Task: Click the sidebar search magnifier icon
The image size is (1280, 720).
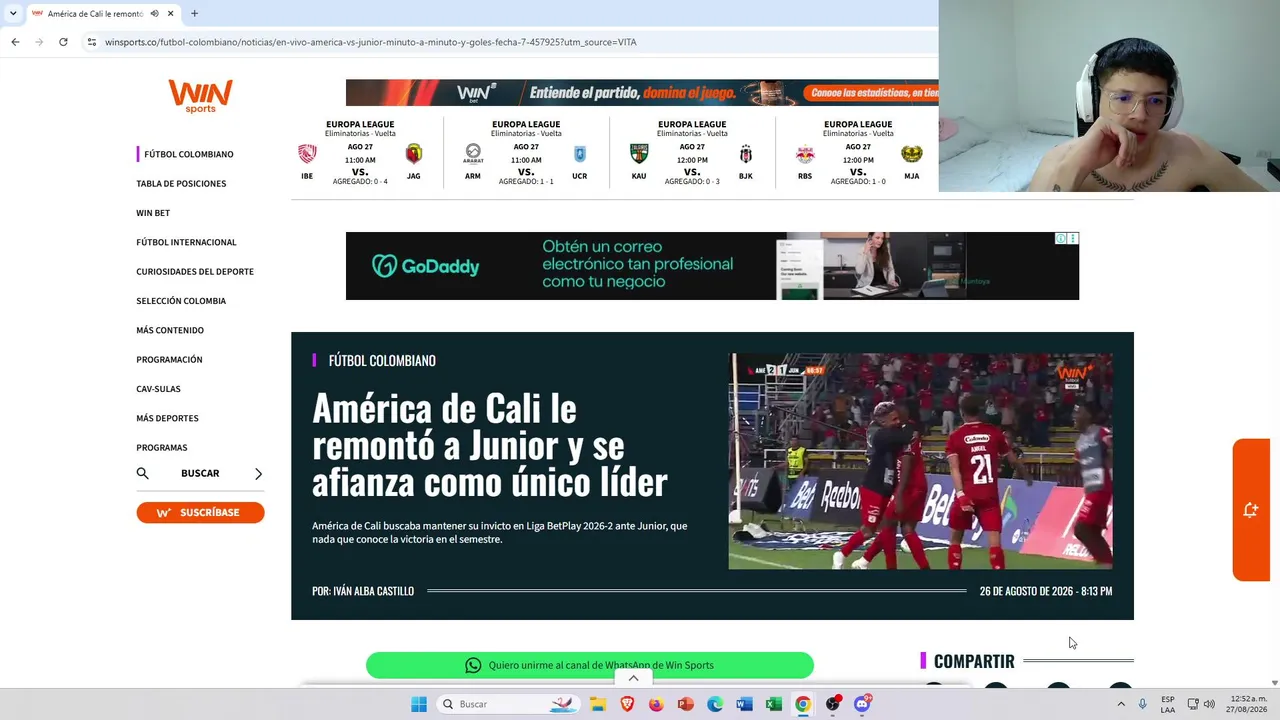Action: pyautogui.click(x=142, y=474)
